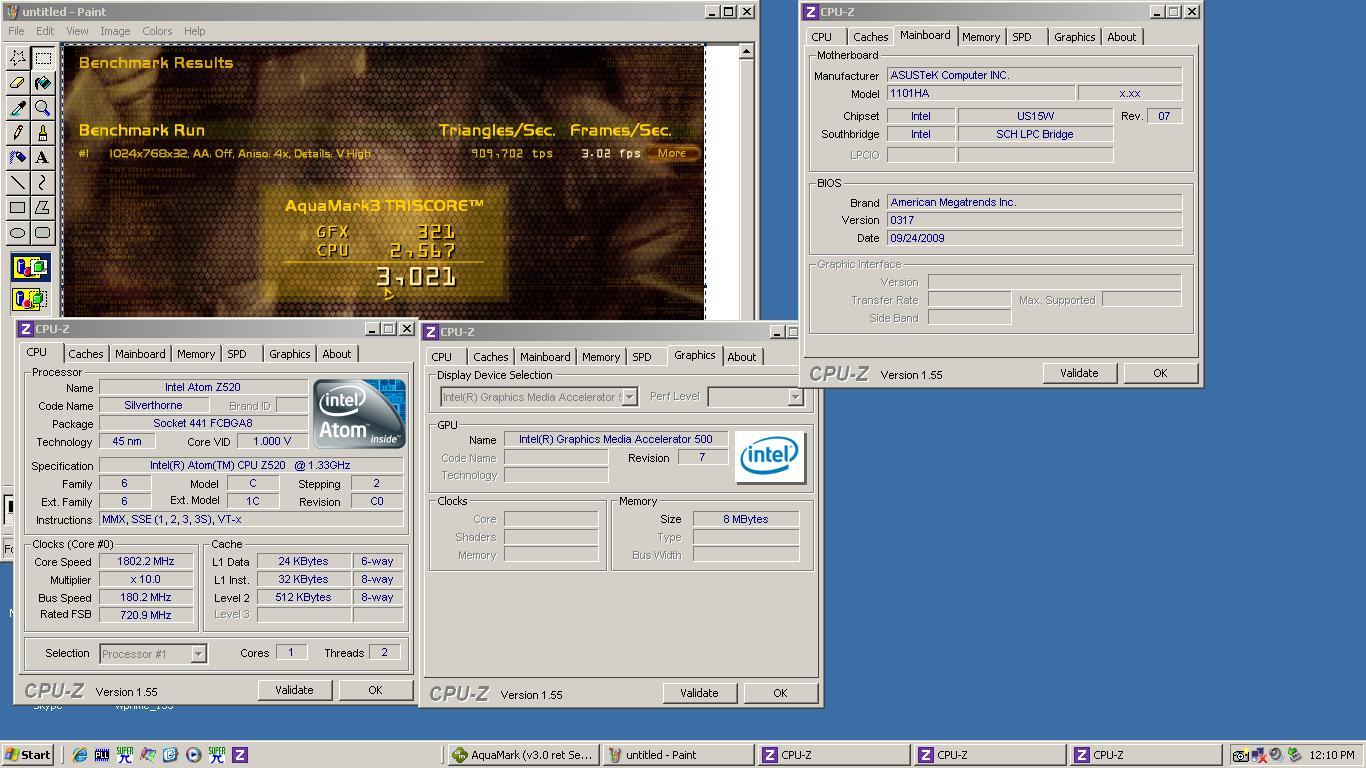Open About tab in processor CPU-Z window
Image resolution: width=1366 pixels, height=768 pixels.
click(337, 354)
